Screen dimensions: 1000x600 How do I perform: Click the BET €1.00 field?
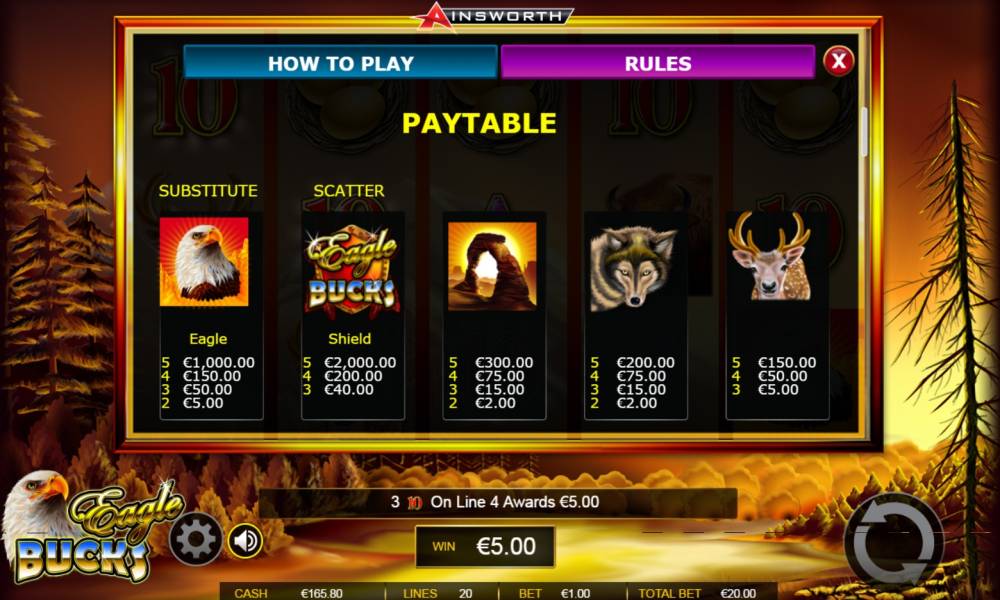tap(556, 593)
